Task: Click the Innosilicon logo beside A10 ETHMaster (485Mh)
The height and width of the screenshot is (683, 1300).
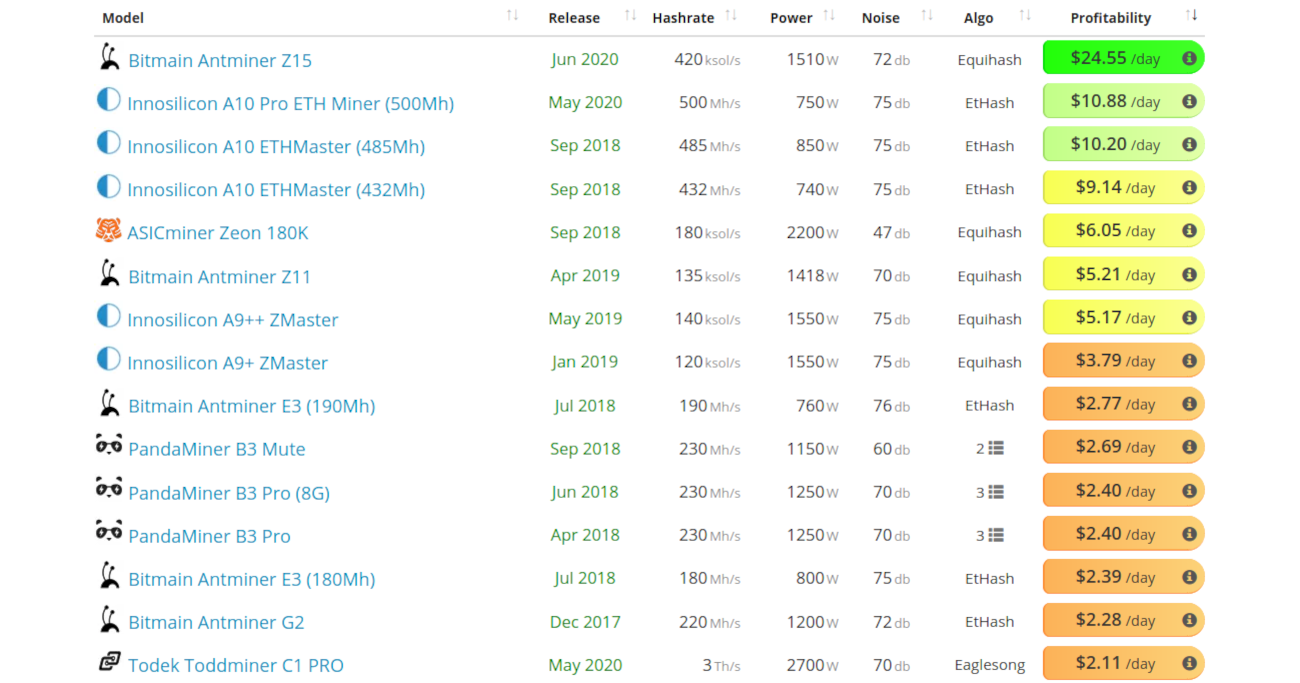Action: pyautogui.click(x=108, y=143)
